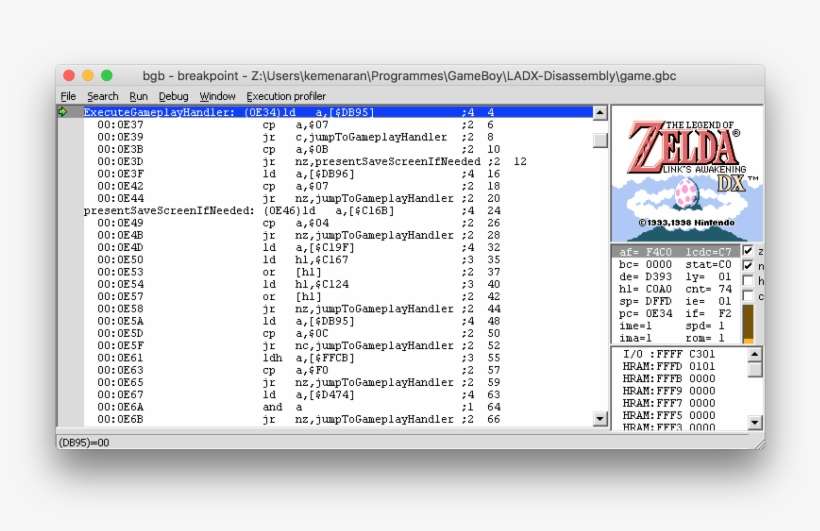820x531 pixels.
Task: Toggle the h flag checkbox
Action: pos(748,280)
